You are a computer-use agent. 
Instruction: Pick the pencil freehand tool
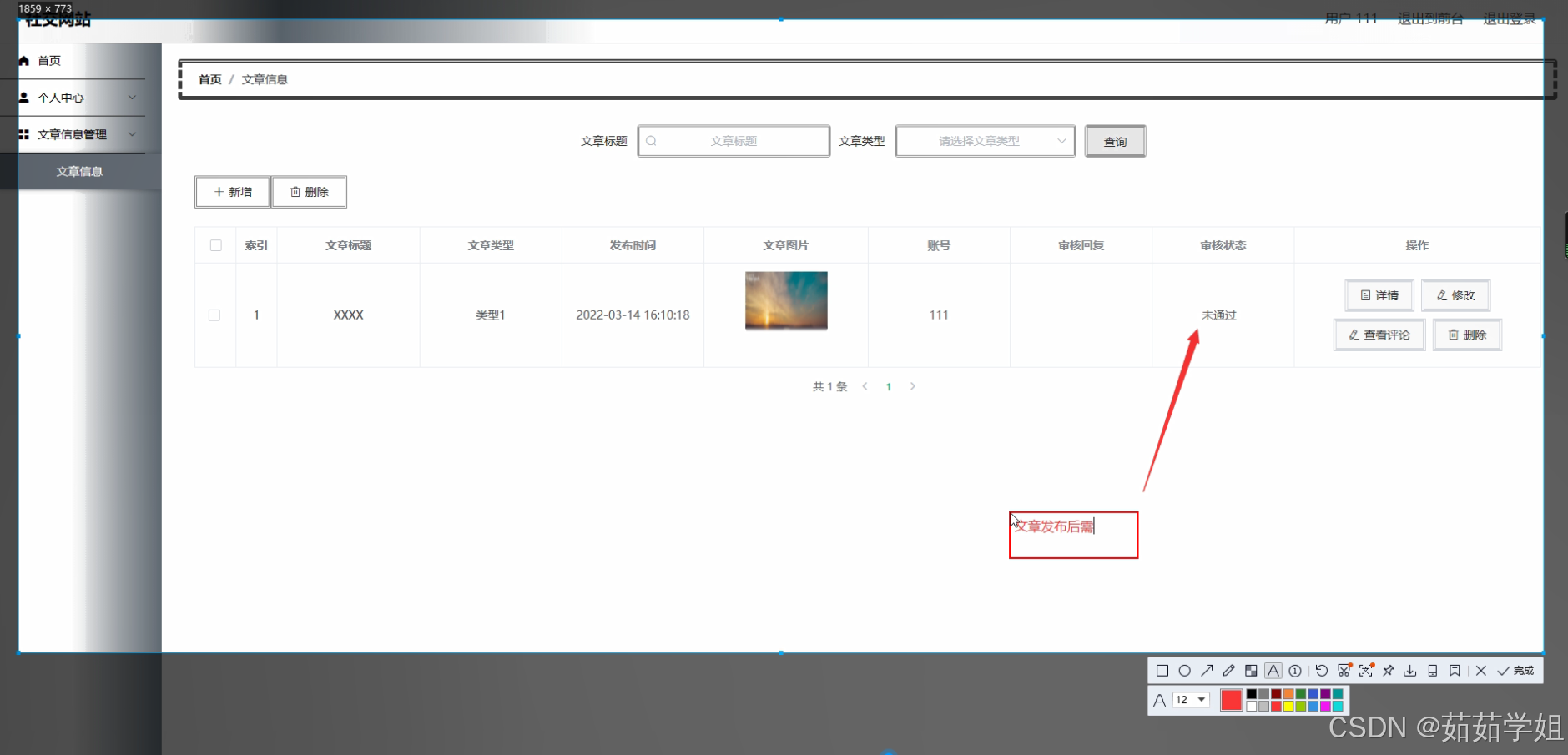point(1228,671)
